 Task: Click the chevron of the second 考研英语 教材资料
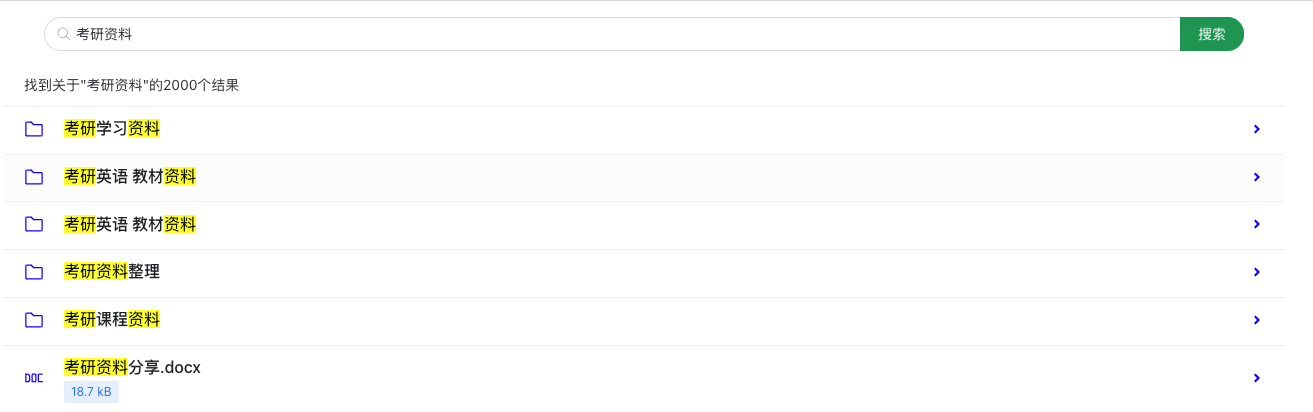[1257, 225]
